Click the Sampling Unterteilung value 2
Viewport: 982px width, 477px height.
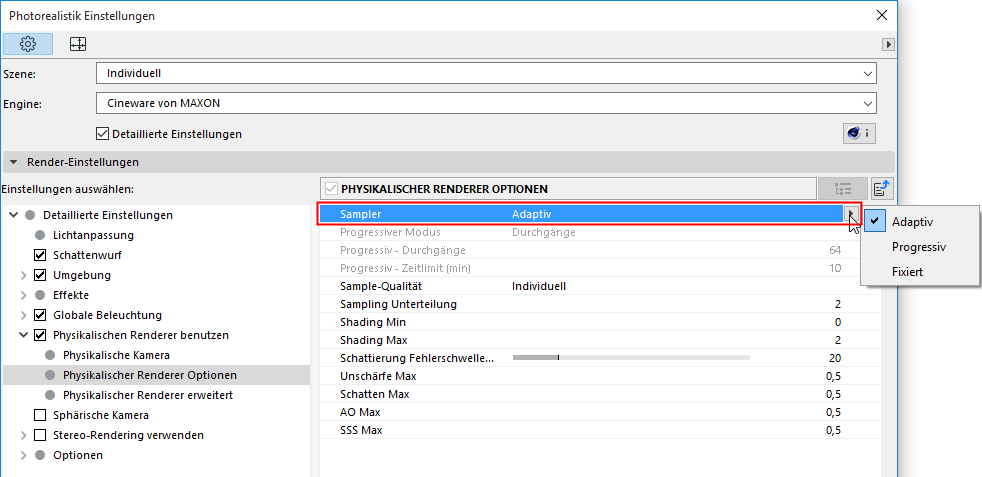point(837,304)
